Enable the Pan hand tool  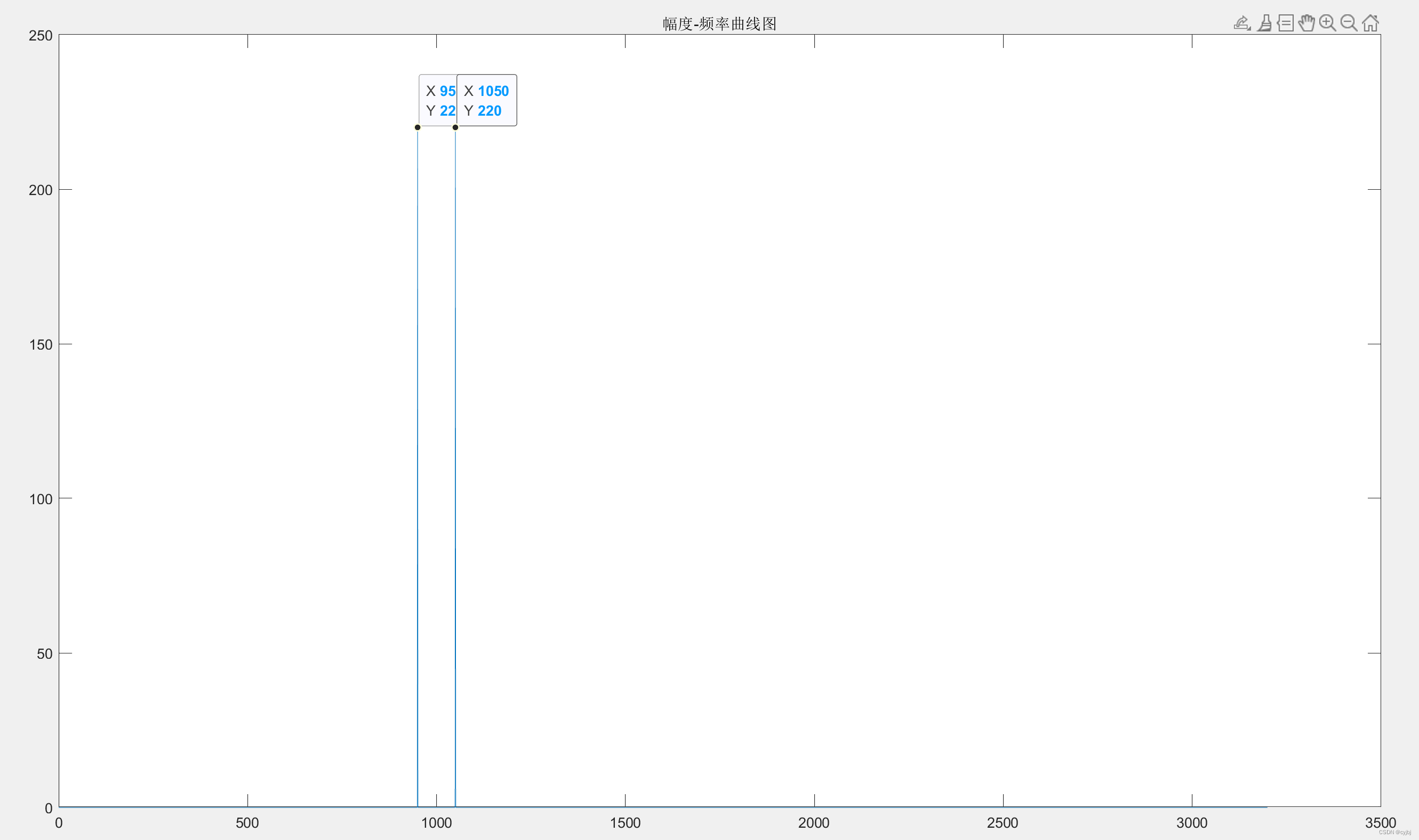coord(1306,23)
